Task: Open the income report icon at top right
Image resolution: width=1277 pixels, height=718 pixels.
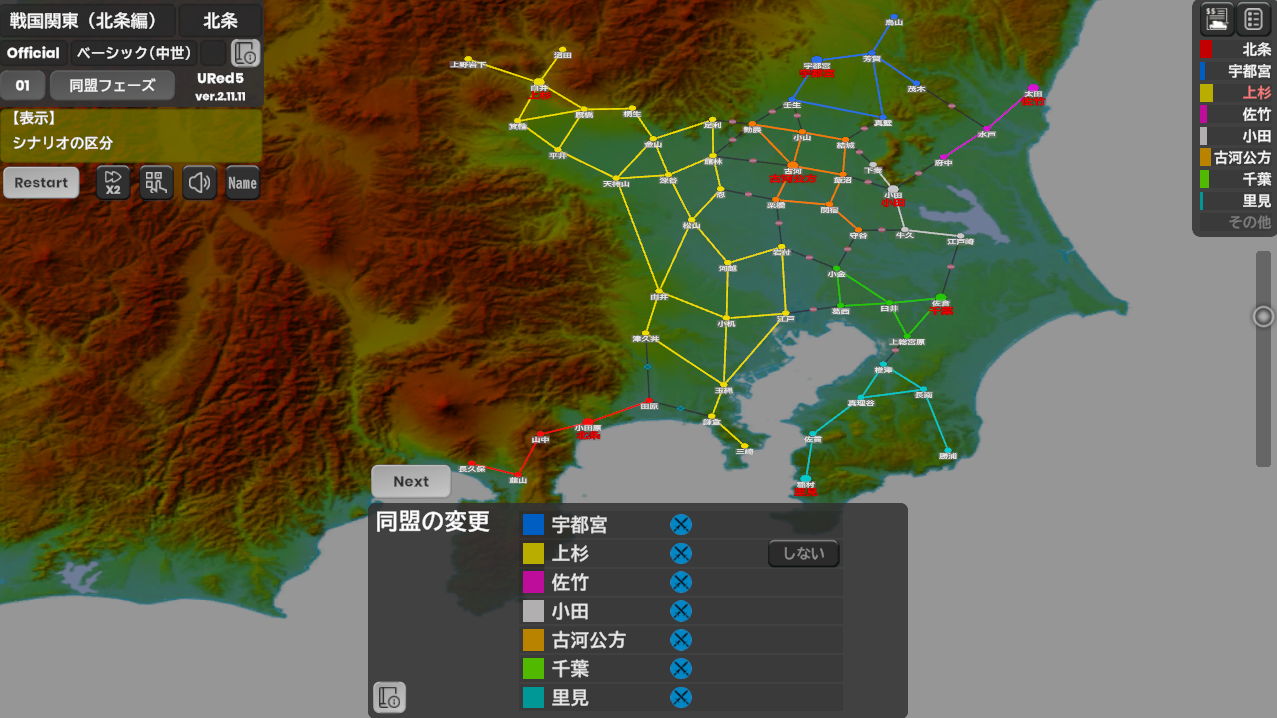Action: tap(1217, 18)
